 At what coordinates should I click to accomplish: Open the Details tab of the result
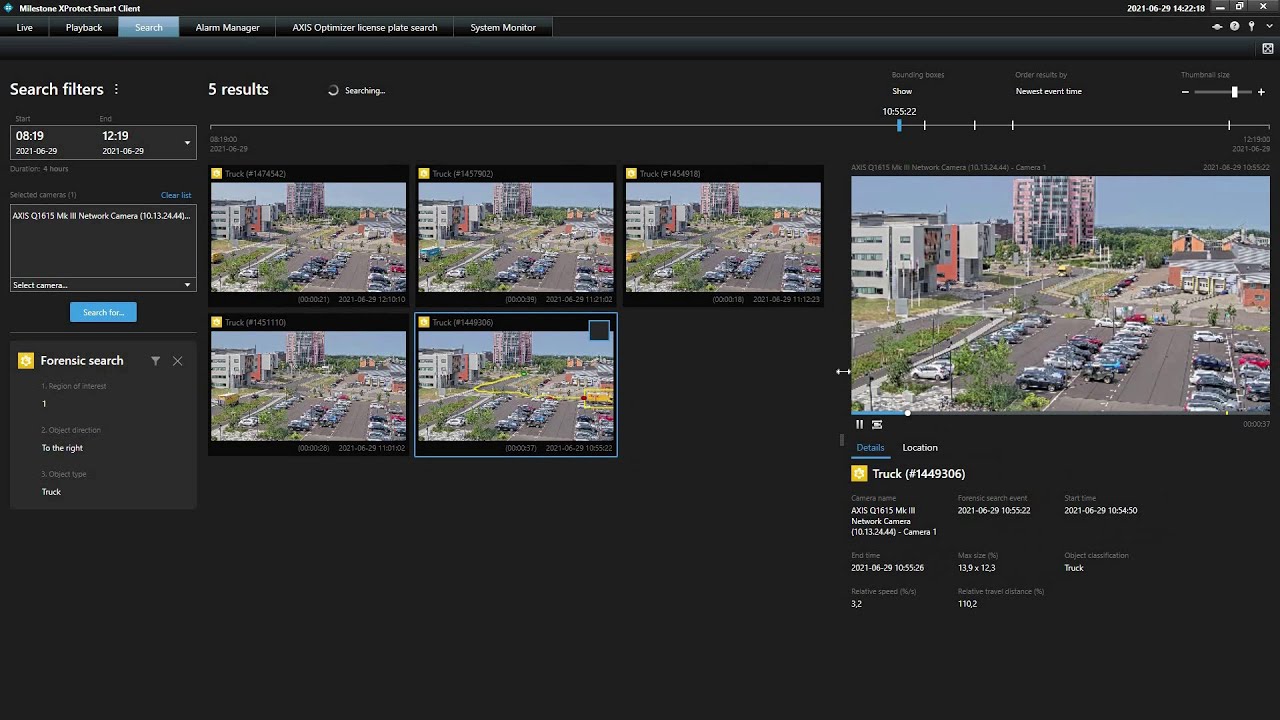tap(870, 448)
